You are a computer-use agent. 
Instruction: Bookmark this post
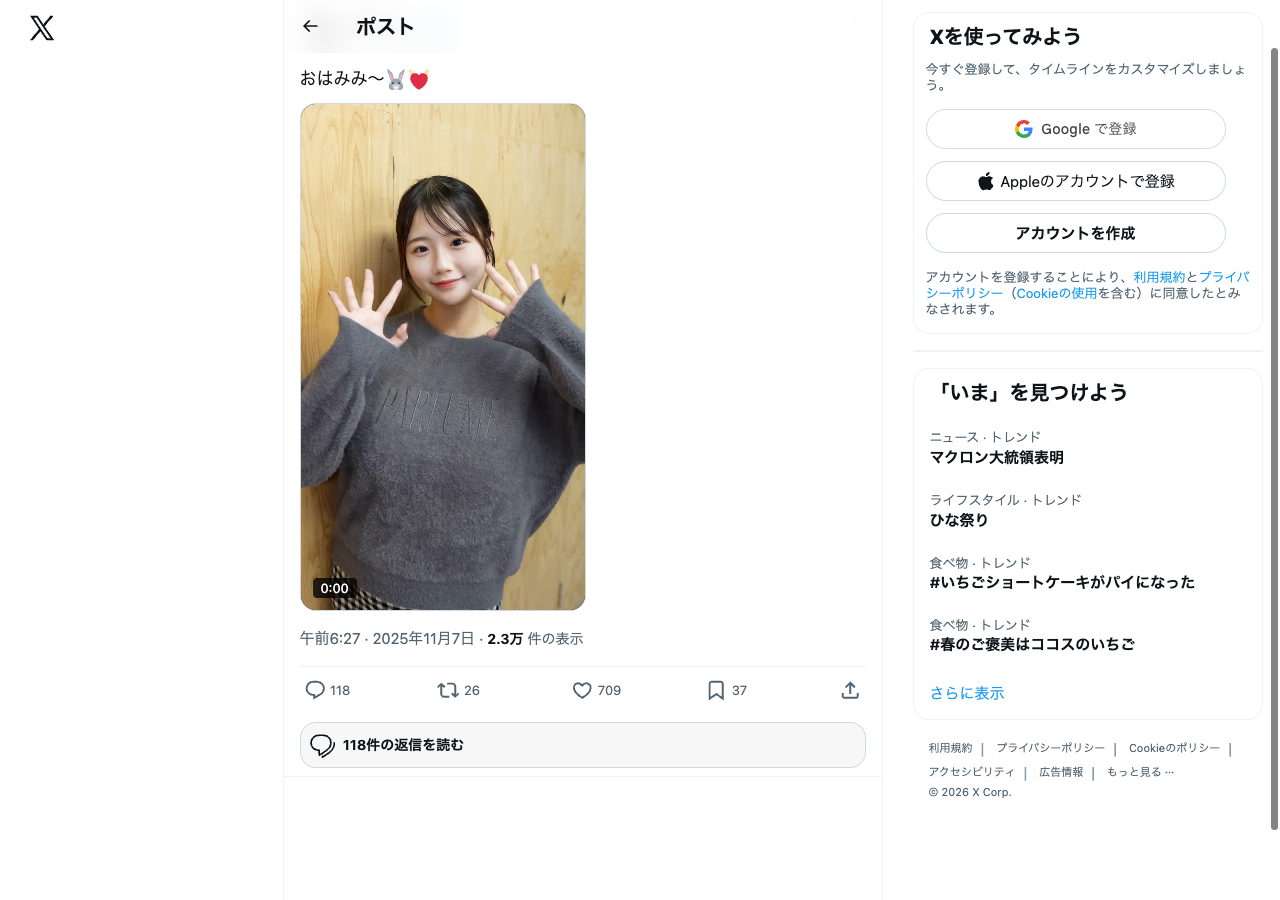point(716,690)
